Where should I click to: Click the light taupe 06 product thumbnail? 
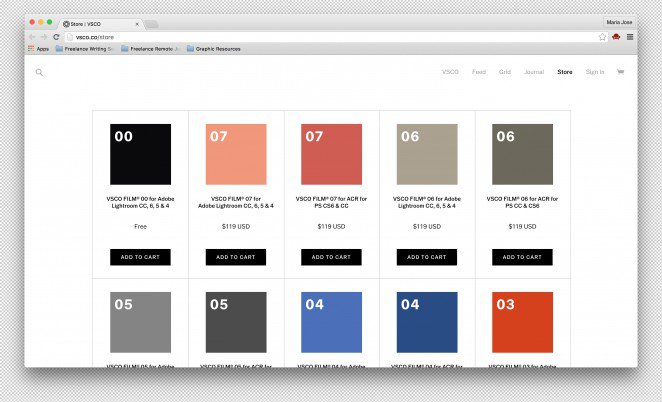click(427, 154)
